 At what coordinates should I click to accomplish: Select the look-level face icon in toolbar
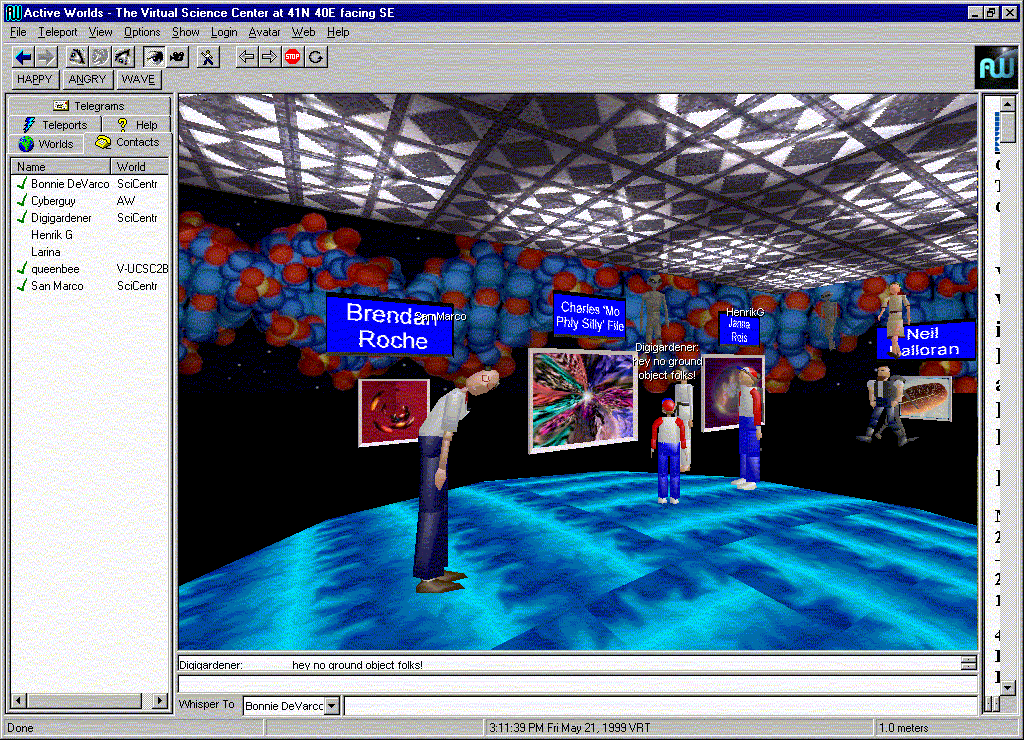click(100, 57)
